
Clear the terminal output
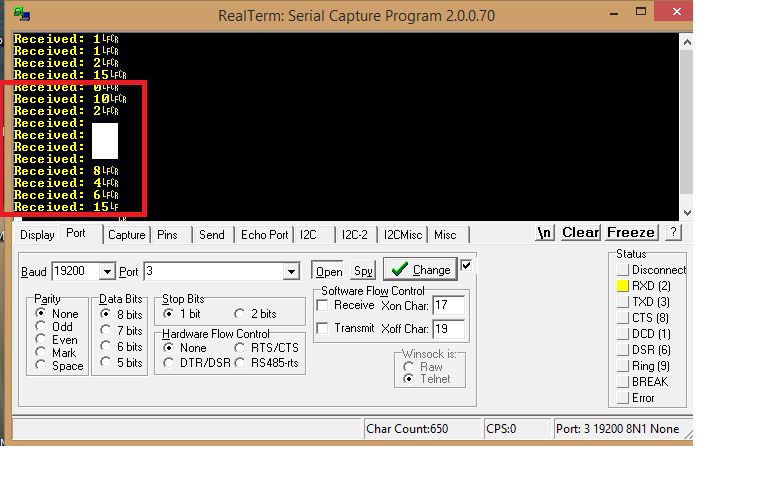click(581, 232)
